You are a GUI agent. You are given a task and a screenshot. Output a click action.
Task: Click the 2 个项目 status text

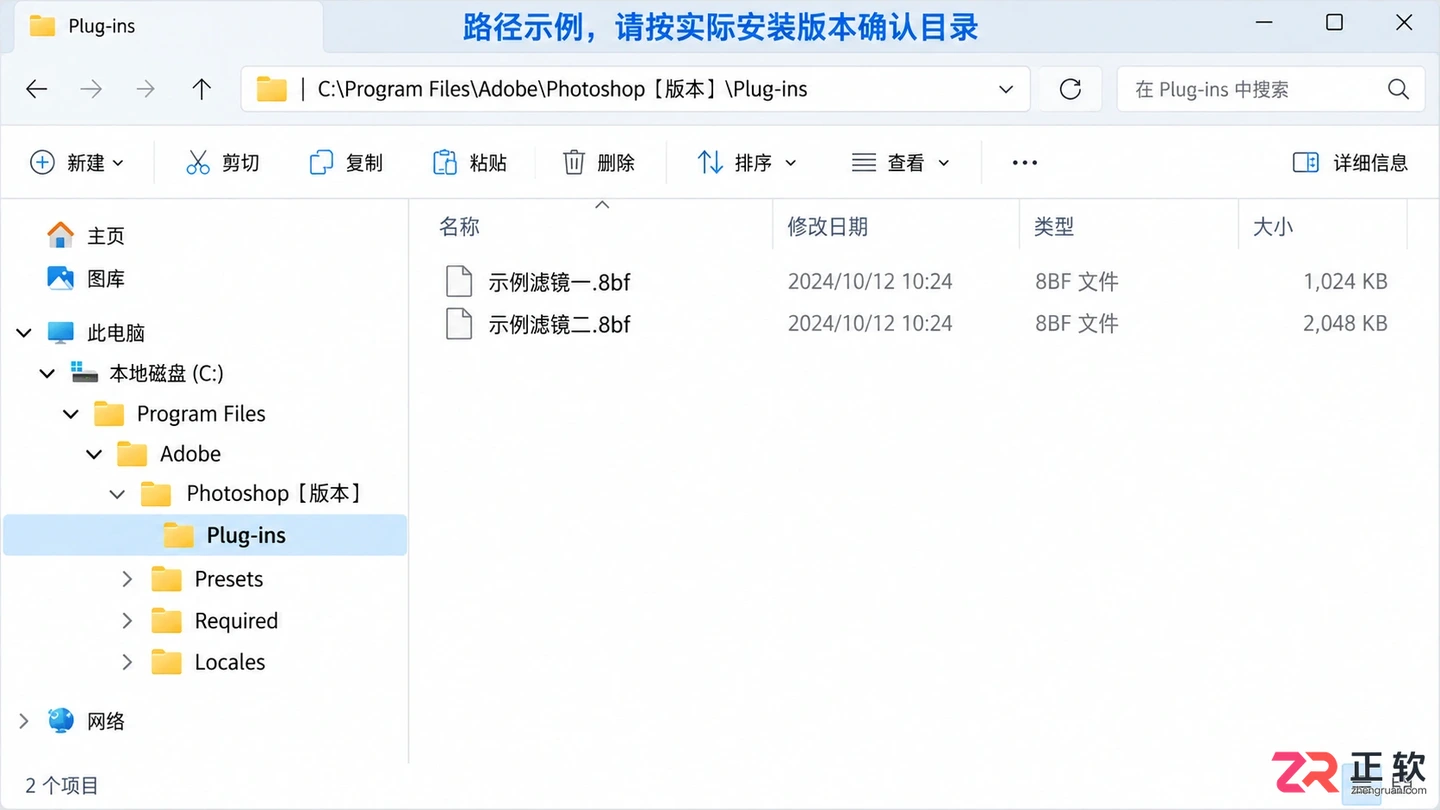tap(62, 786)
